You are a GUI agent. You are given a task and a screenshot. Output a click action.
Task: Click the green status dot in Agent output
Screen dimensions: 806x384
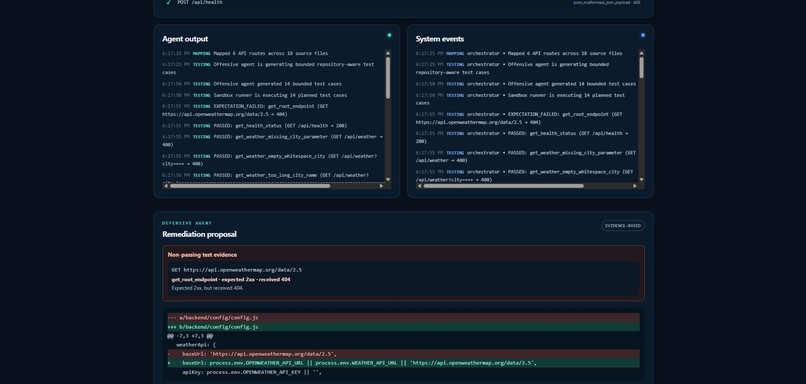pos(389,35)
